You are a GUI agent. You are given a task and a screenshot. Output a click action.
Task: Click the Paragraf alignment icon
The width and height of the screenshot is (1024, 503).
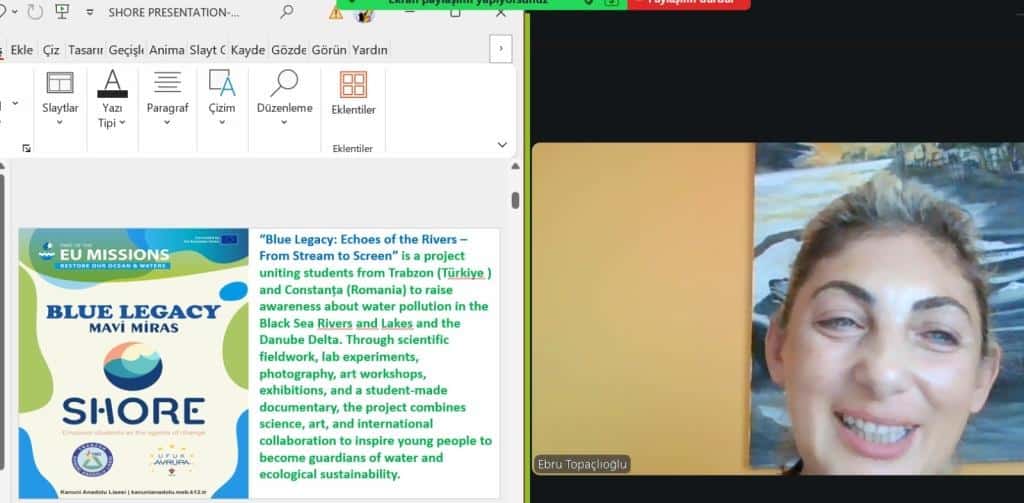[x=167, y=83]
